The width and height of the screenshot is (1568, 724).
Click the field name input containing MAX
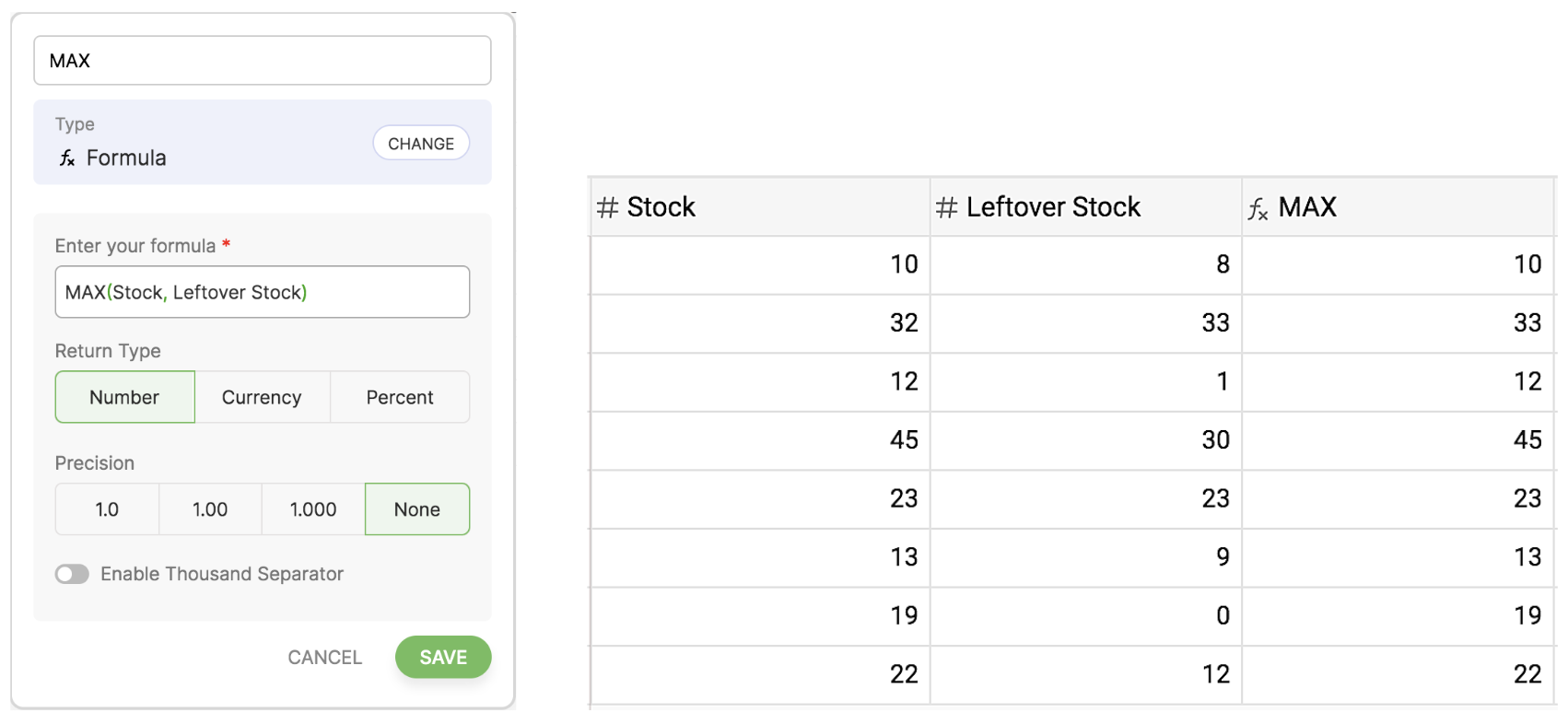point(263,61)
